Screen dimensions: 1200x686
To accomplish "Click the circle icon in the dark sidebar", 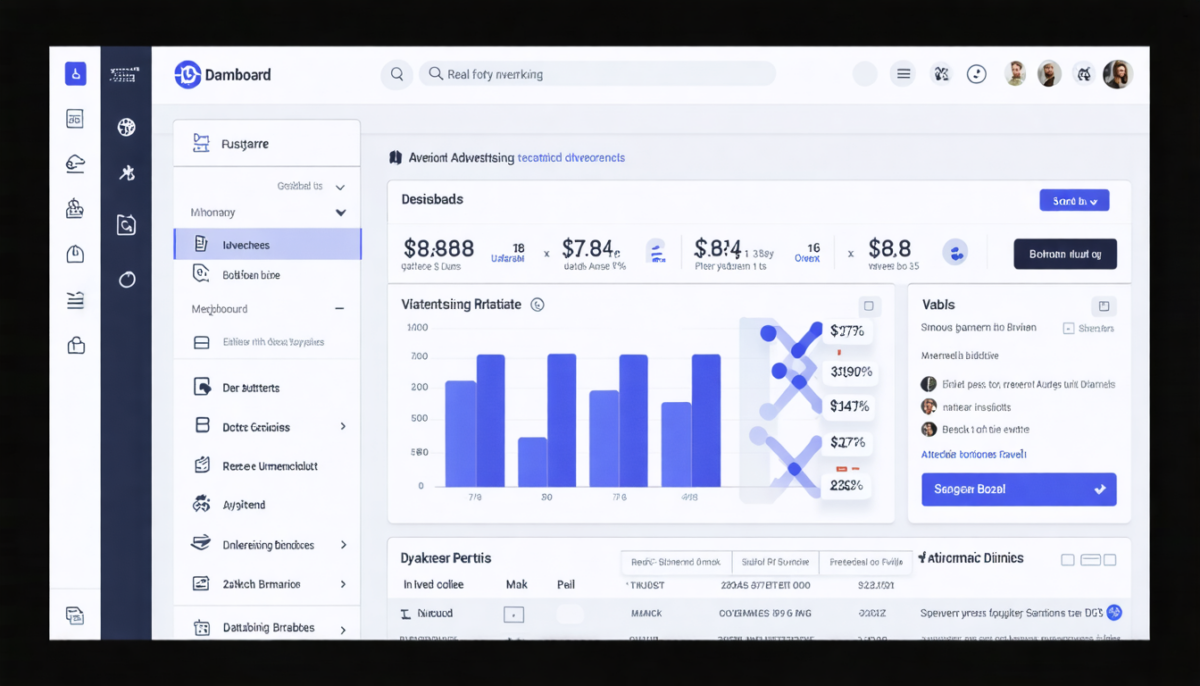I will 126,279.
